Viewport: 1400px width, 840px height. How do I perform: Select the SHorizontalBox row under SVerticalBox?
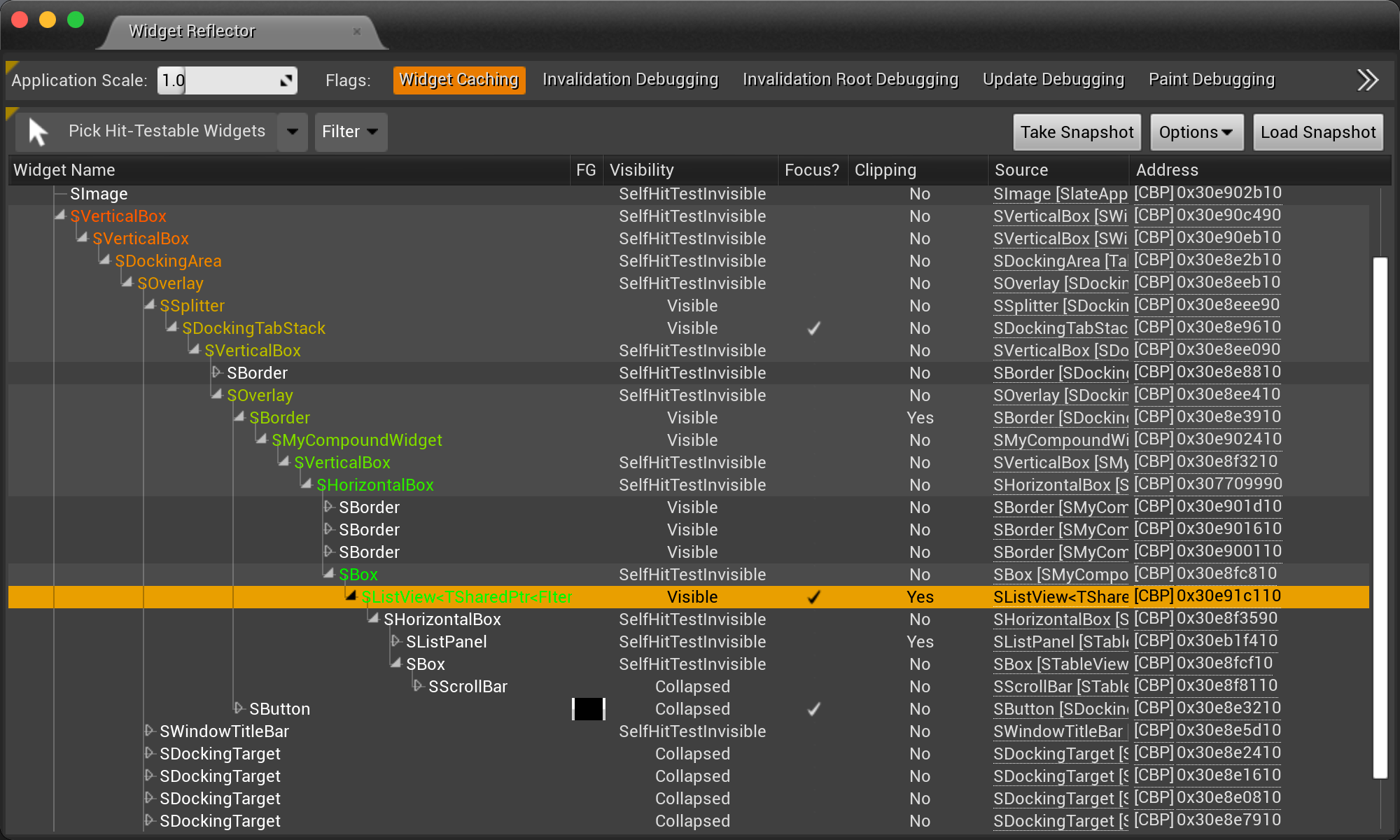[x=689, y=485]
